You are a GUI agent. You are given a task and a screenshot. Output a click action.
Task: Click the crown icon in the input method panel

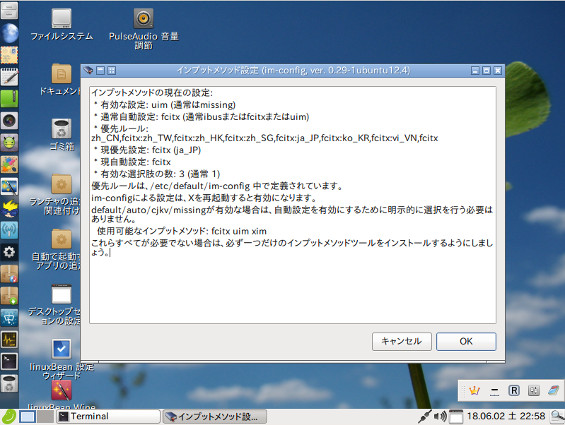click(x=474, y=390)
